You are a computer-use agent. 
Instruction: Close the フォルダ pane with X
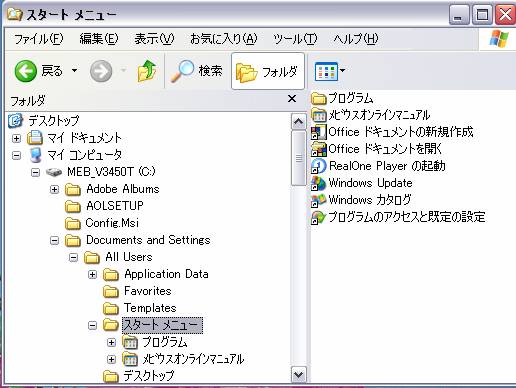(x=292, y=99)
